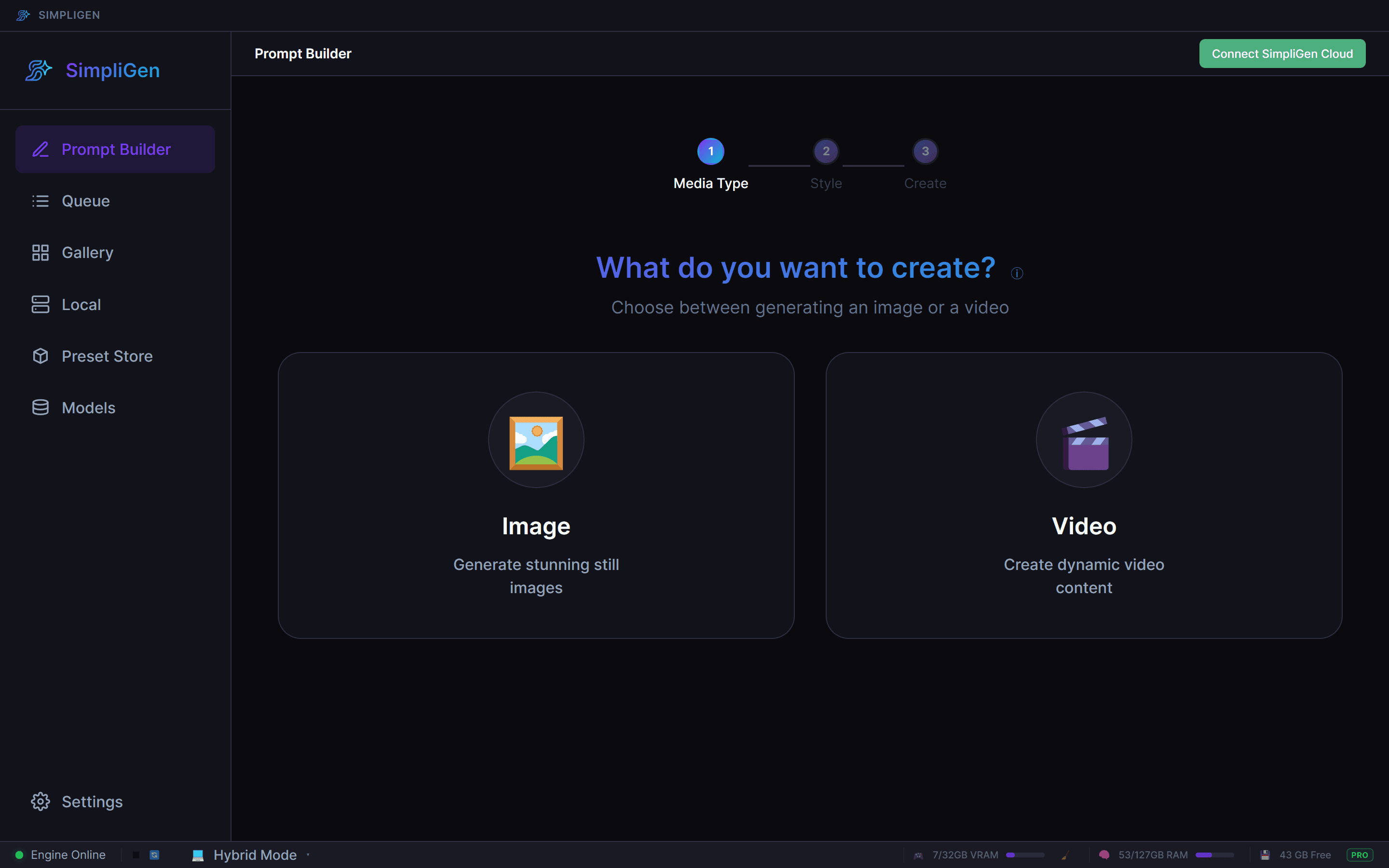Click the Settings gear icon
This screenshot has width=1389, height=868.
pyautogui.click(x=40, y=801)
